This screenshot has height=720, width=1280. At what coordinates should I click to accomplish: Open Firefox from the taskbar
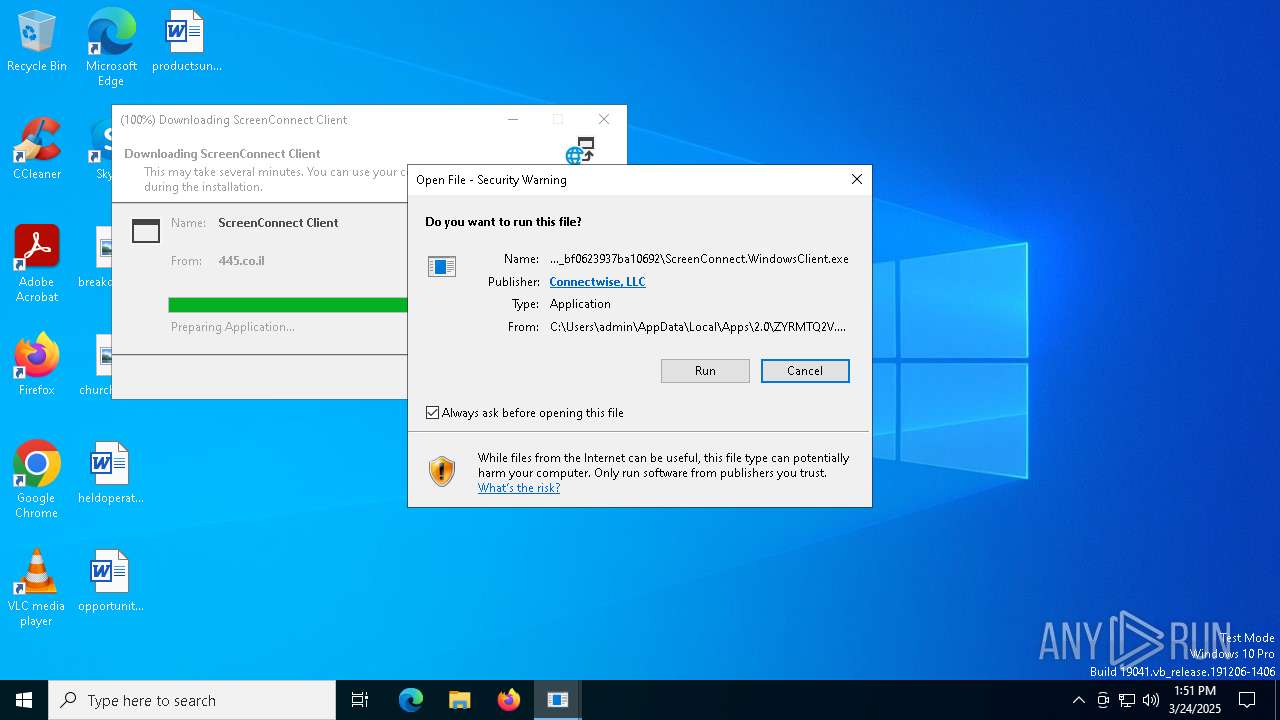tap(509, 700)
